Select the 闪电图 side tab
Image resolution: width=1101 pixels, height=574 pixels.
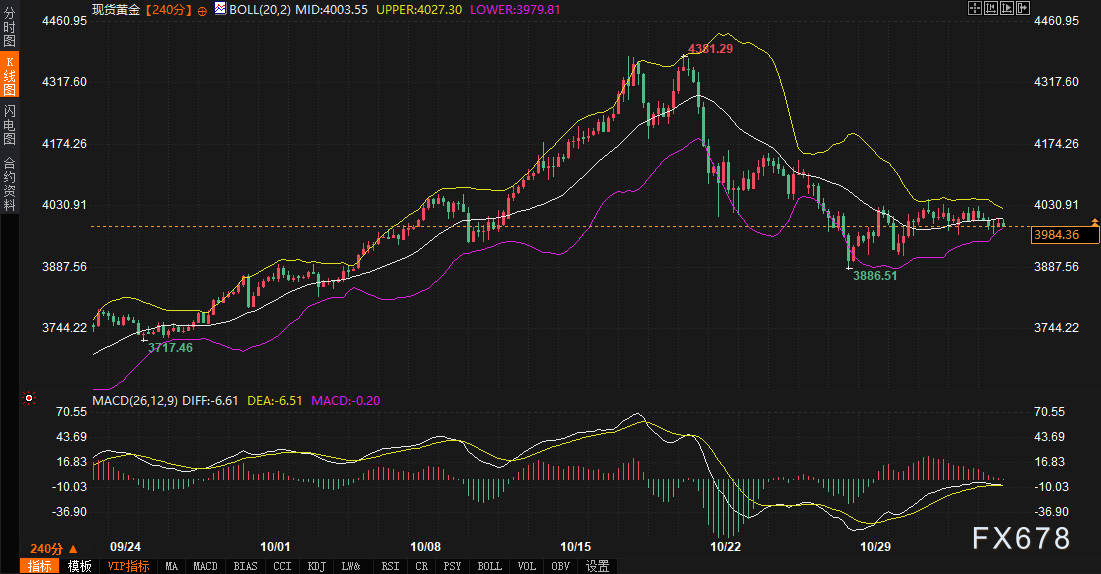(10, 124)
